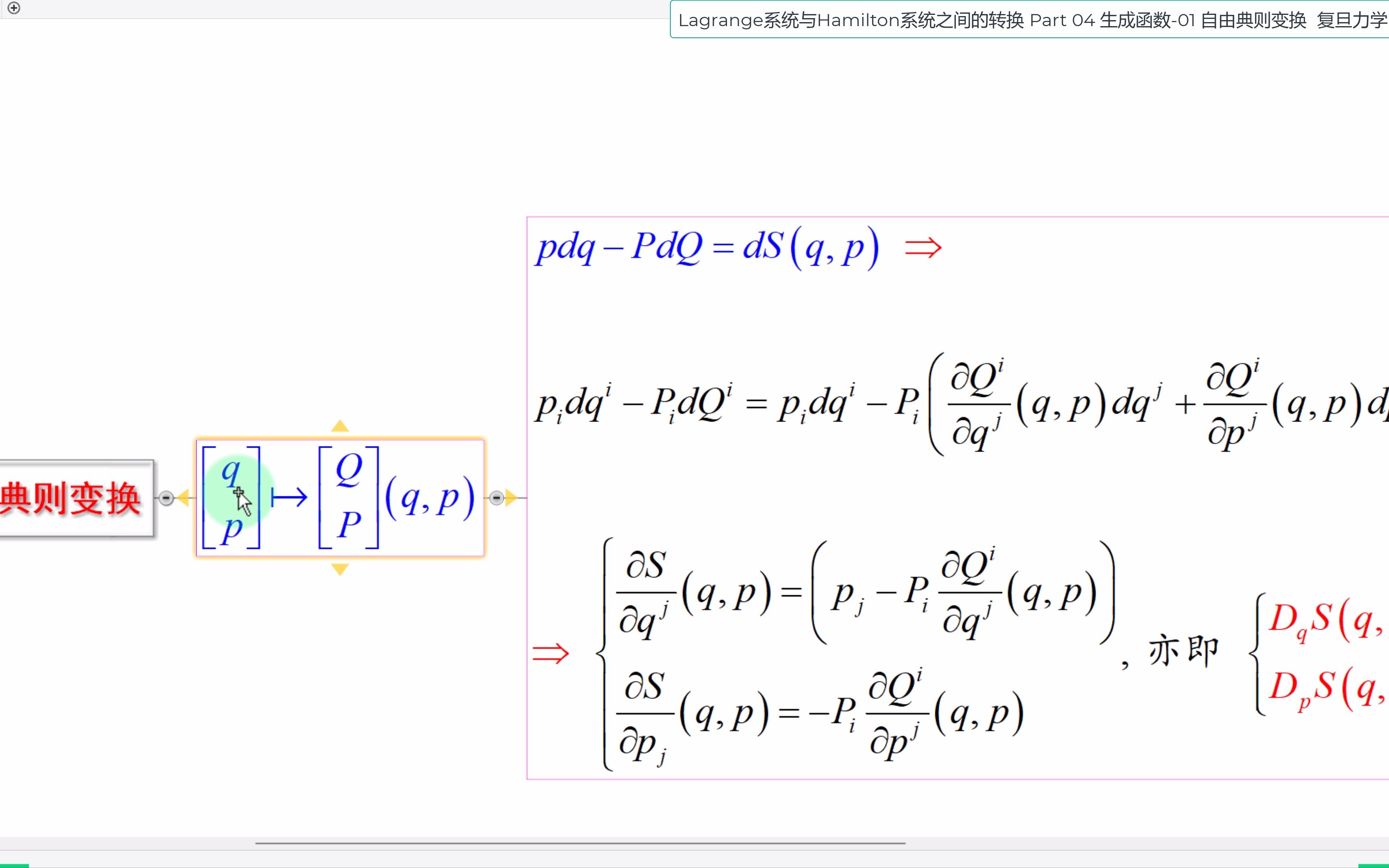Click the horizontal scrollbar at the bottom
Viewport: 1389px width, 868px height.
(x=580, y=843)
